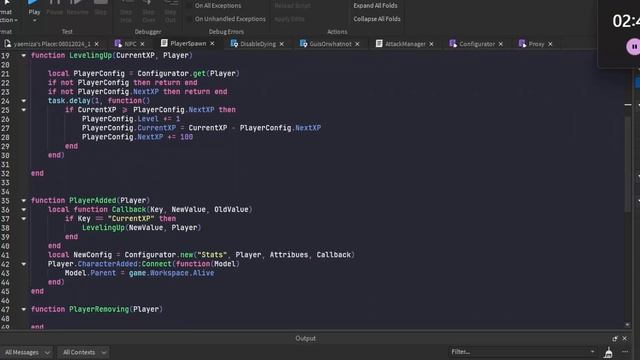Screen dimensions: 640x360
Task: Select the PlayerSpawn script tab
Action: tap(188, 43)
